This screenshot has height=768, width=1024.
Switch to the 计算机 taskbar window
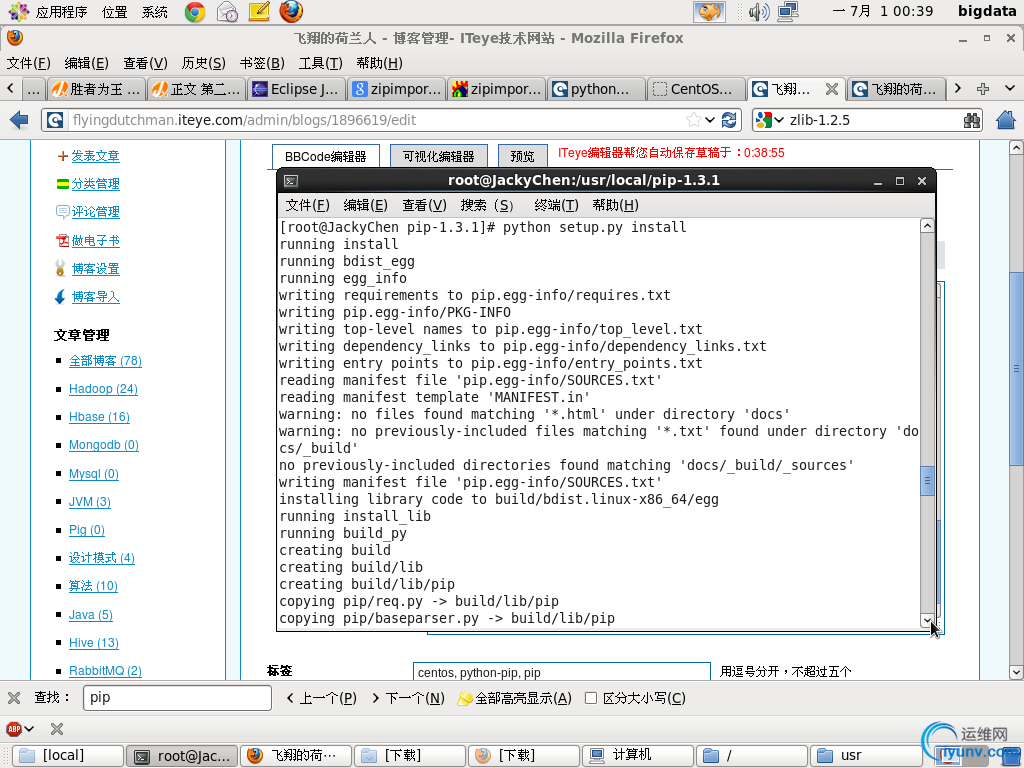637,756
